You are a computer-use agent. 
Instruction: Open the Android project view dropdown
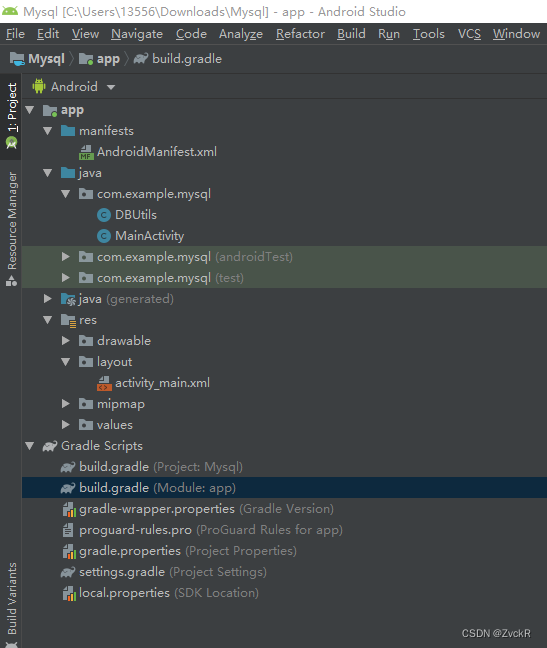(x=74, y=87)
